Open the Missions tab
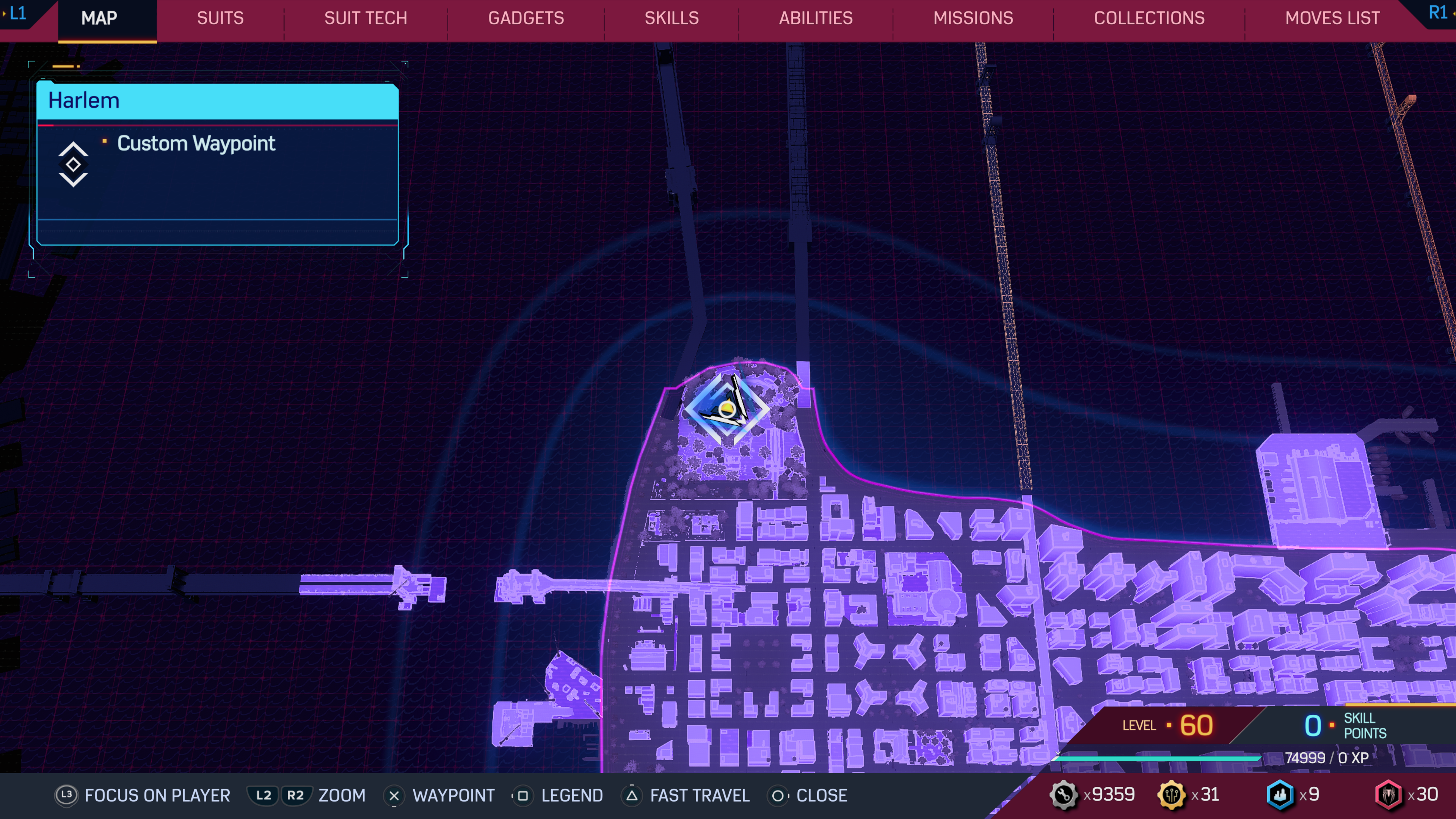The height and width of the screenshot is (819, 1456). pyautogui.click(x=973, y=18)
